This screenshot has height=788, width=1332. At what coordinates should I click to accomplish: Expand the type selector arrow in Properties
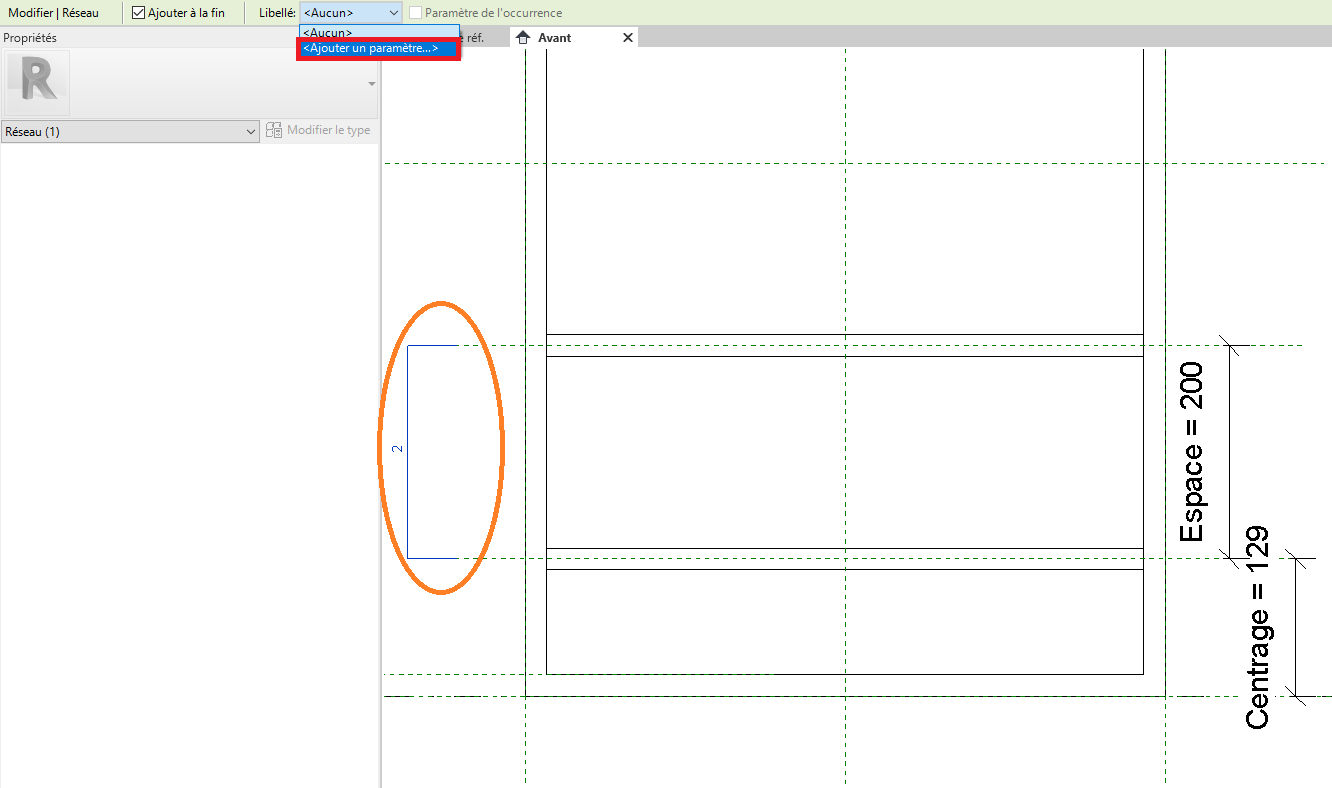372,84
